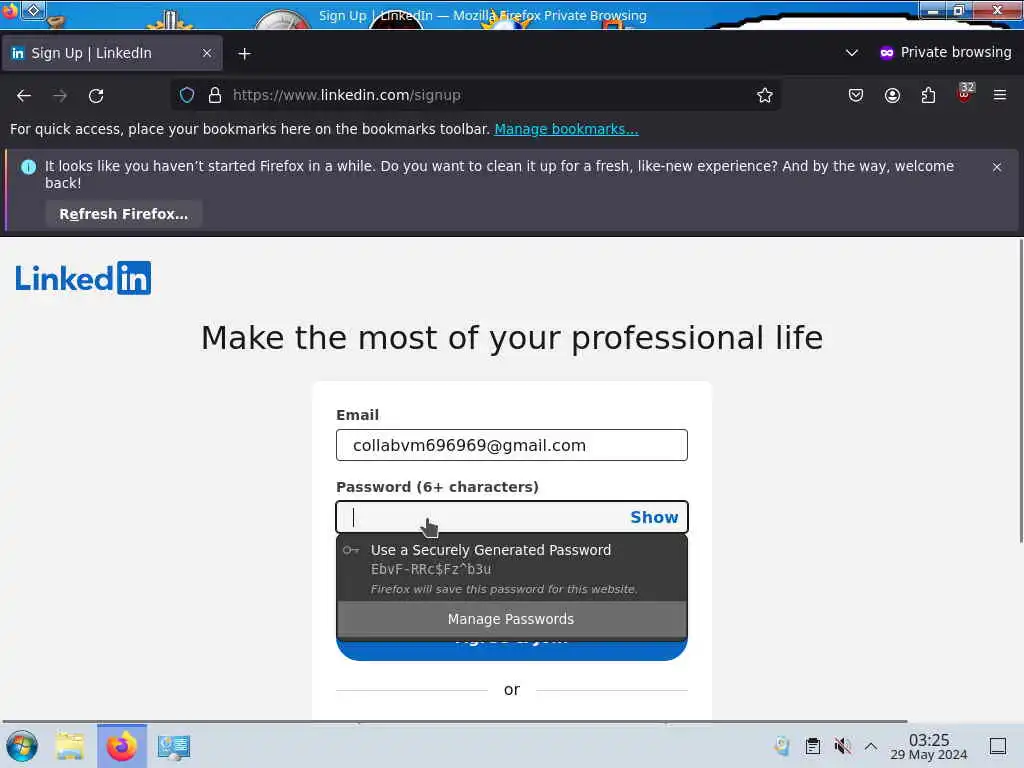The height and width of the screenshot is (768, 1024).
Task: Close the Sign Up | LinkedIn tab
Action: pos(207,53)
